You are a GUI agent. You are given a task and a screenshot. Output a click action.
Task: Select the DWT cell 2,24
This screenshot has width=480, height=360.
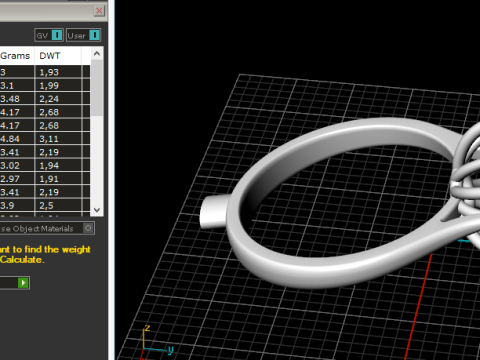pyautogui.click(x=58, y=99)
